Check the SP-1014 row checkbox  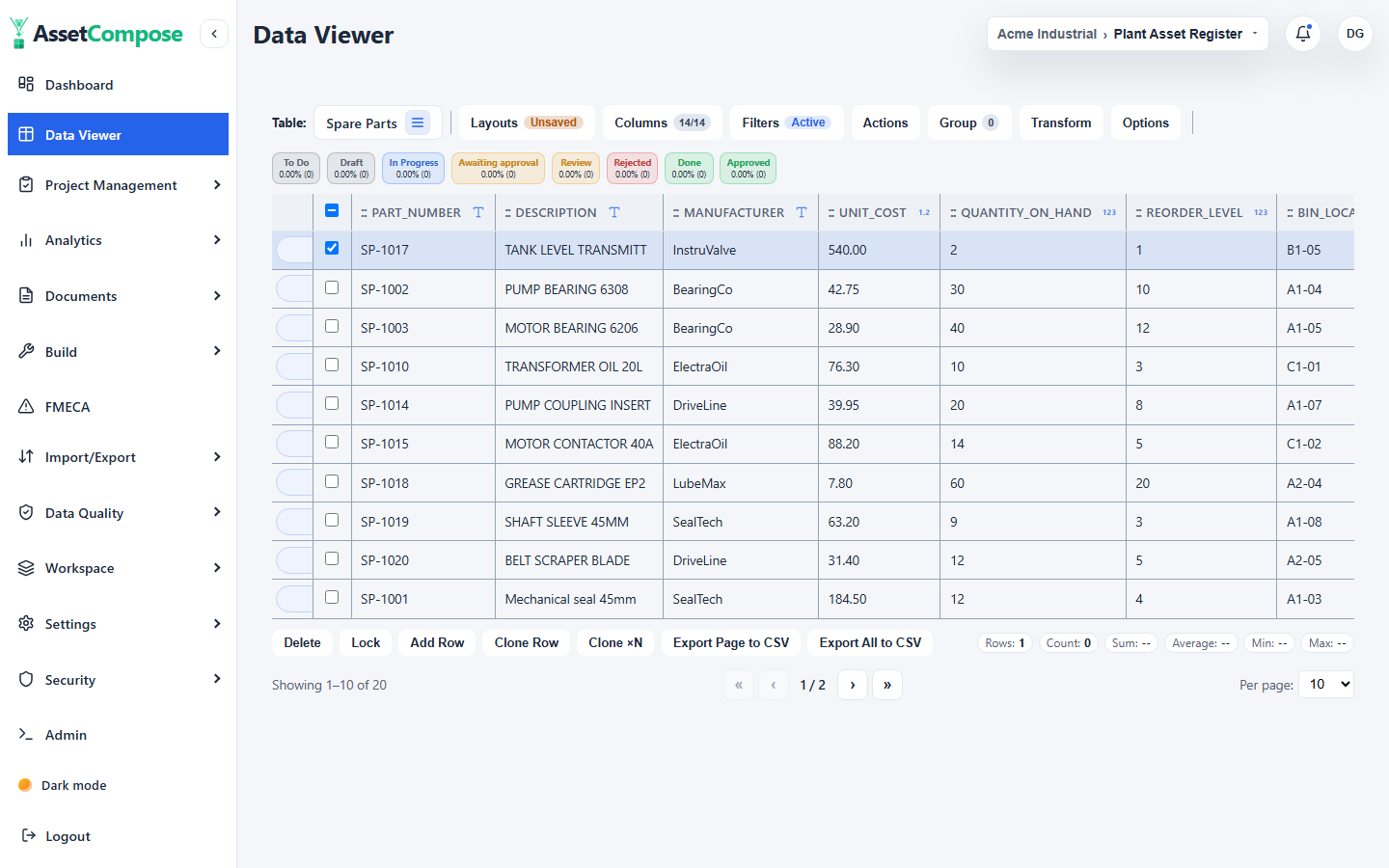(x=332, y=403)
